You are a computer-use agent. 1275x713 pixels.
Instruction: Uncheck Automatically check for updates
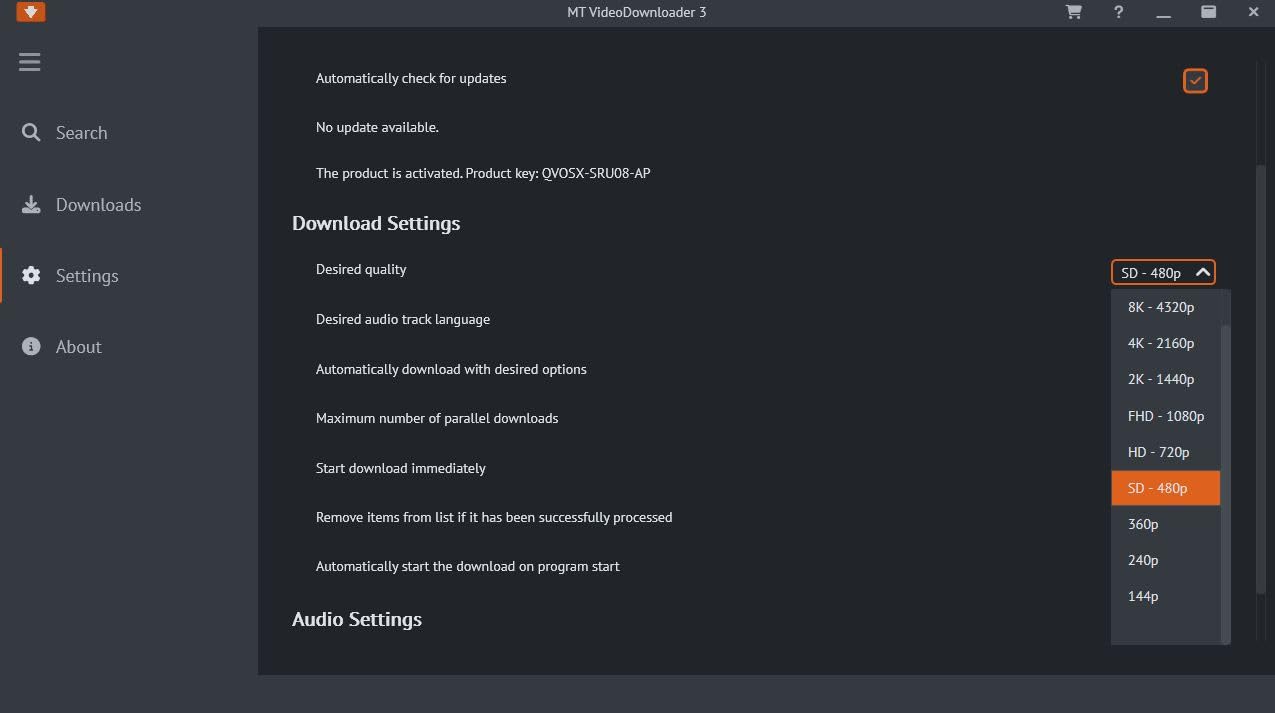pos(1195,80)
